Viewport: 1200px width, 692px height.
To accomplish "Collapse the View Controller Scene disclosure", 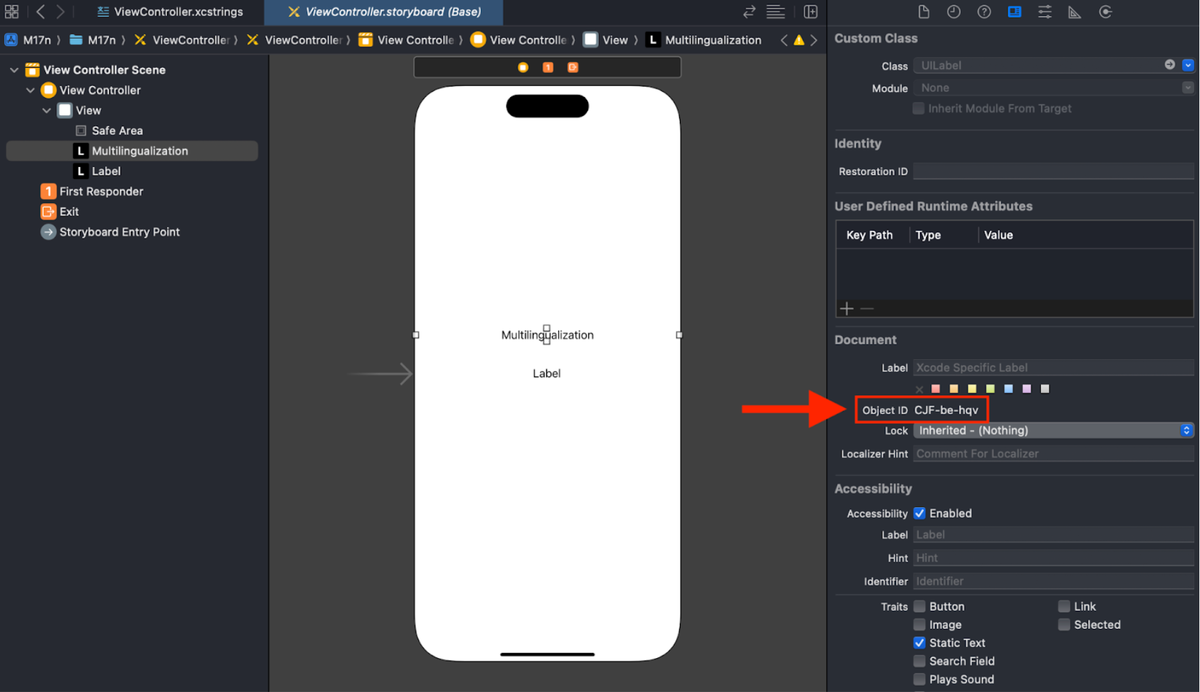I will 14,70.
